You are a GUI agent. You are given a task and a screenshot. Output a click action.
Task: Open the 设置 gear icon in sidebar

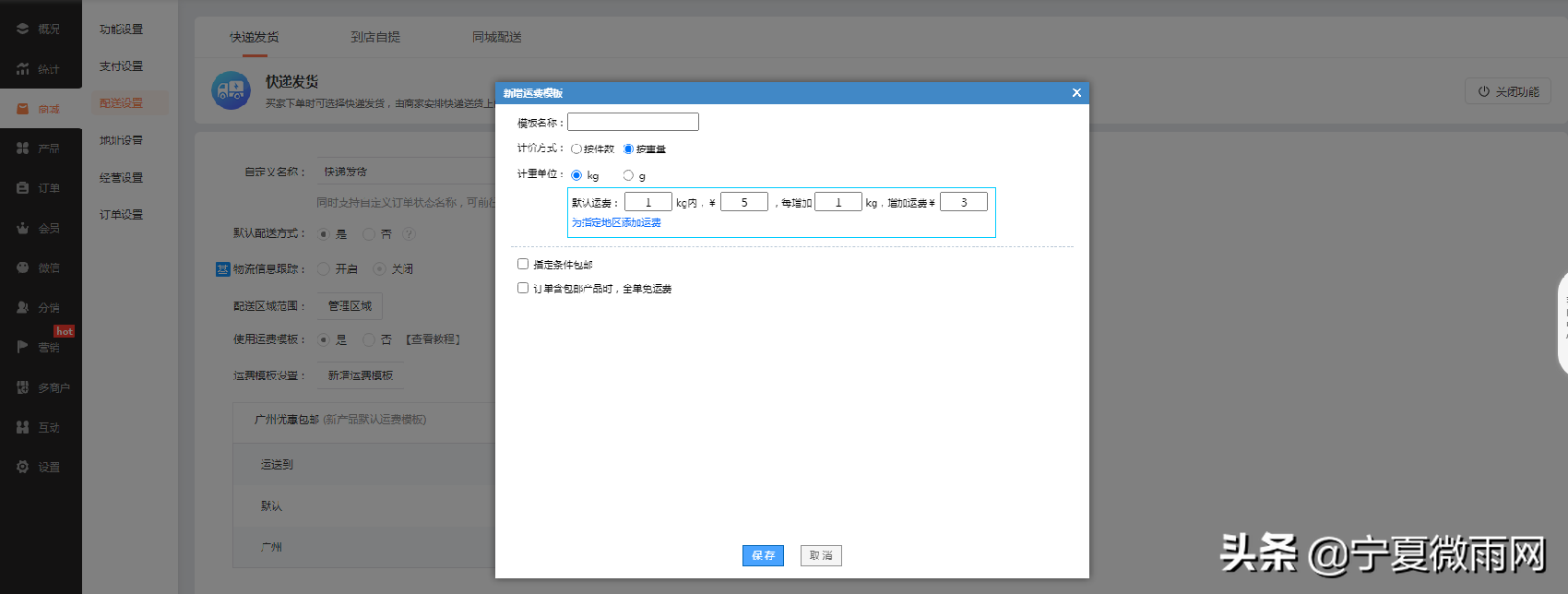click(x=22, y=467)
